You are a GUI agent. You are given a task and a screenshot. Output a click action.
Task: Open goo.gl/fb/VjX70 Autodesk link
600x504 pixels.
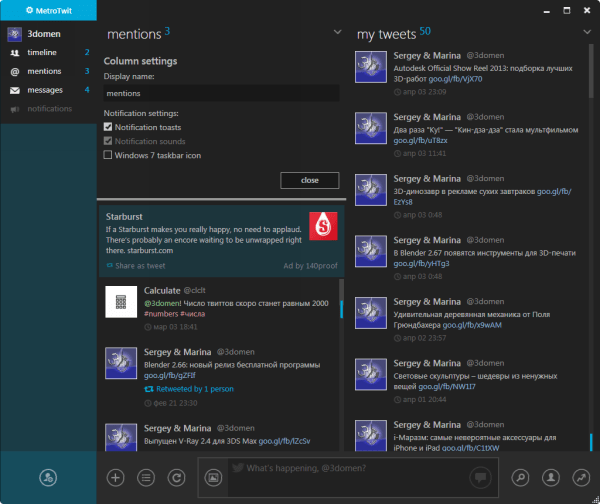[455, 79]
